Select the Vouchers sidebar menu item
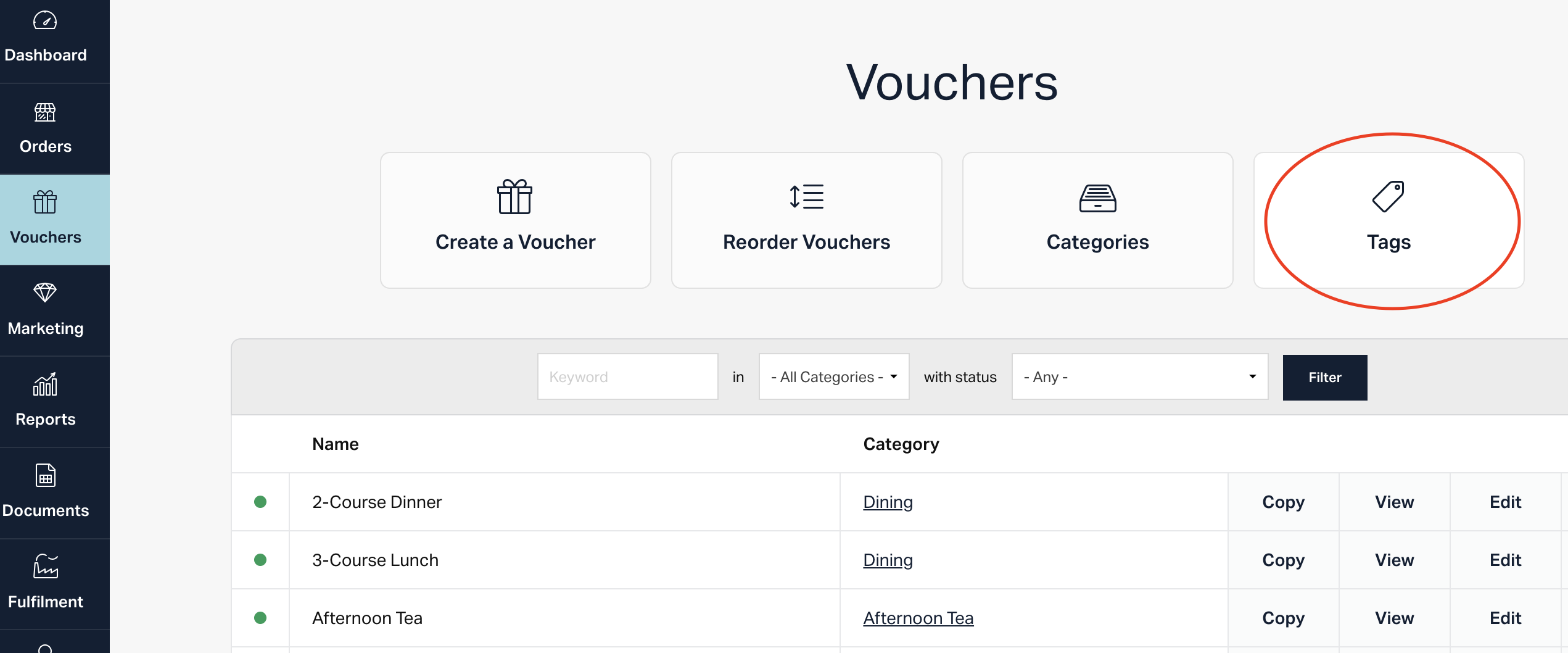 [x=46, y=220]
